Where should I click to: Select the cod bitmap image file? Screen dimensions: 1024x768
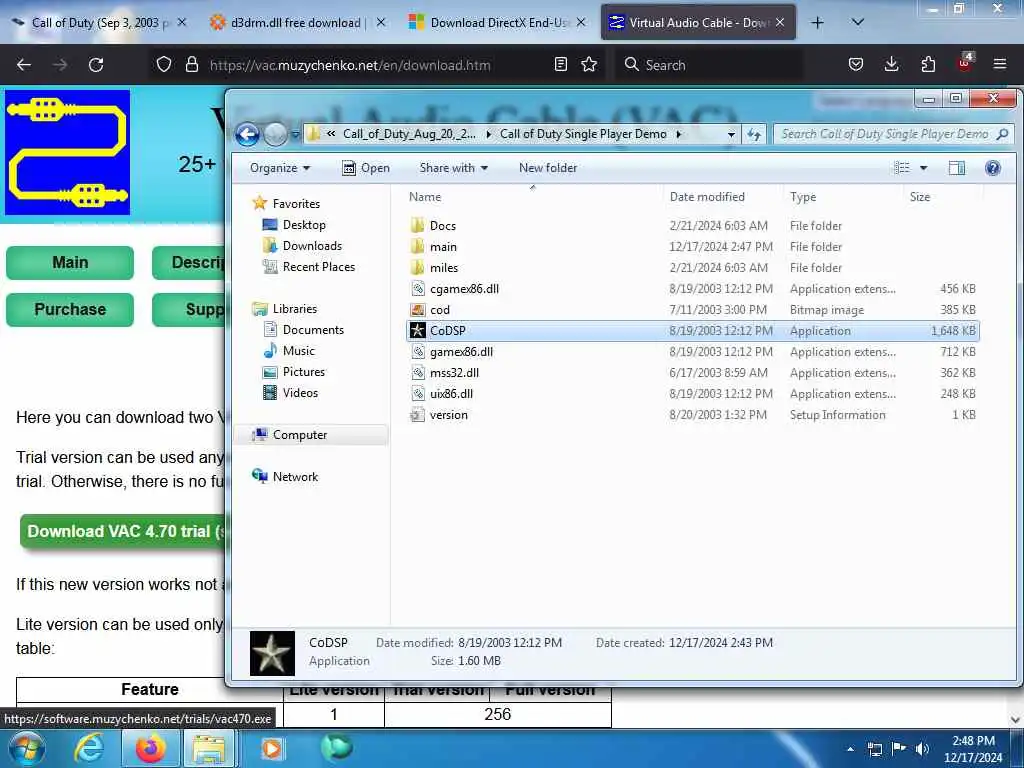click(693, 310)
